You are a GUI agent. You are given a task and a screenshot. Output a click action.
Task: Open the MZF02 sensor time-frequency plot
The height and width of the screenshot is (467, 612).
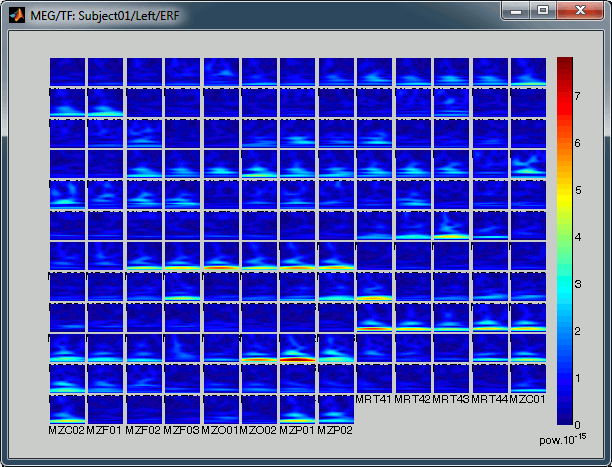click(x=144, y=408)
